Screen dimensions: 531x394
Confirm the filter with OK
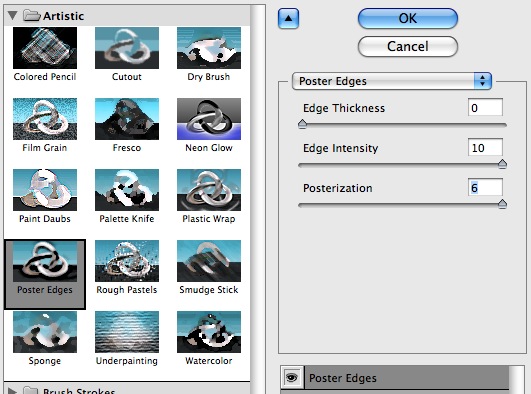point(408,18)
